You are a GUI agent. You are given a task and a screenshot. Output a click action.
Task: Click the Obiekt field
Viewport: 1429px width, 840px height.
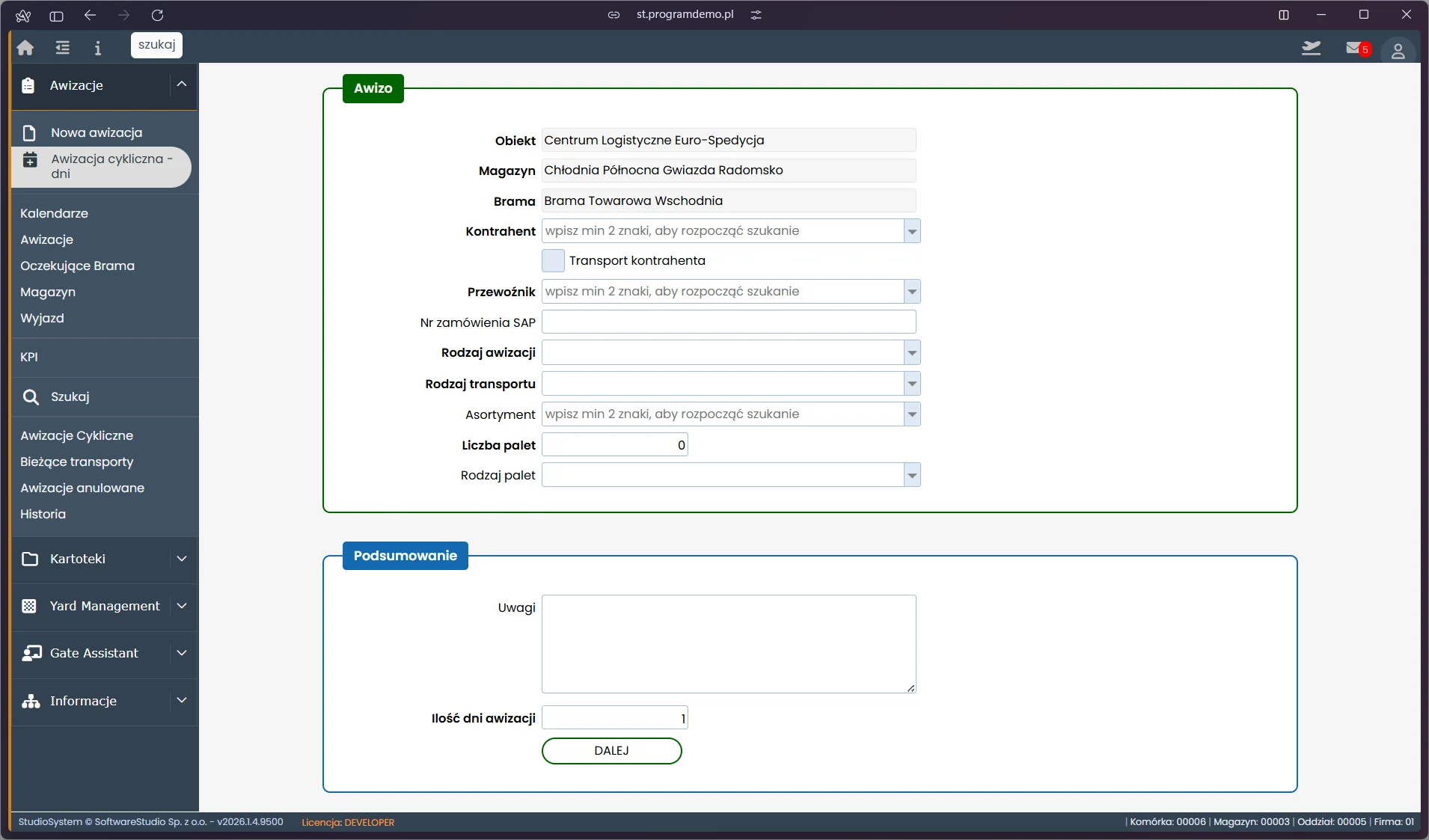[x=729, y=141]
